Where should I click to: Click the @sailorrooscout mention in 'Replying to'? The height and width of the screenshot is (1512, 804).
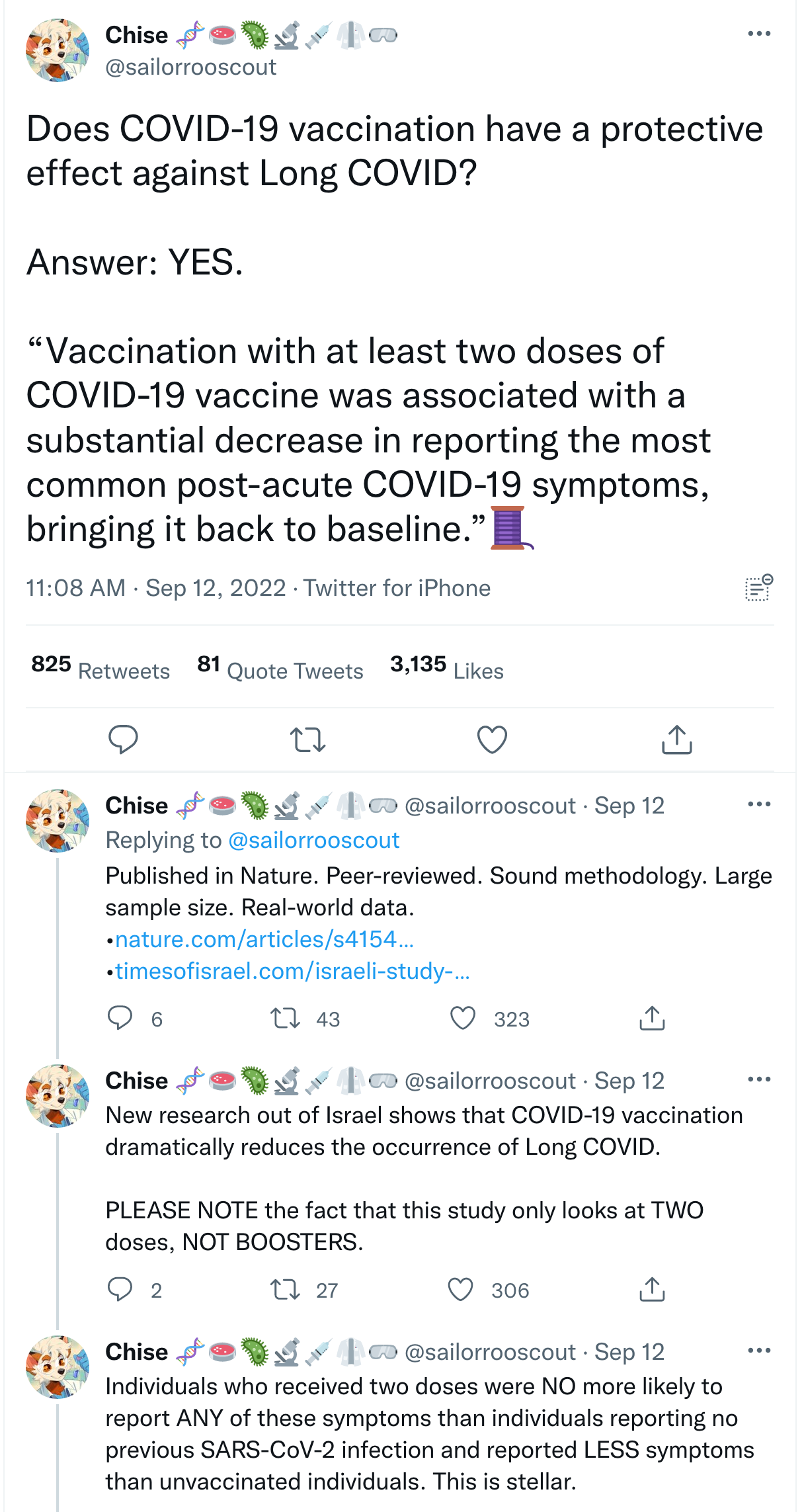coord(313,840)
